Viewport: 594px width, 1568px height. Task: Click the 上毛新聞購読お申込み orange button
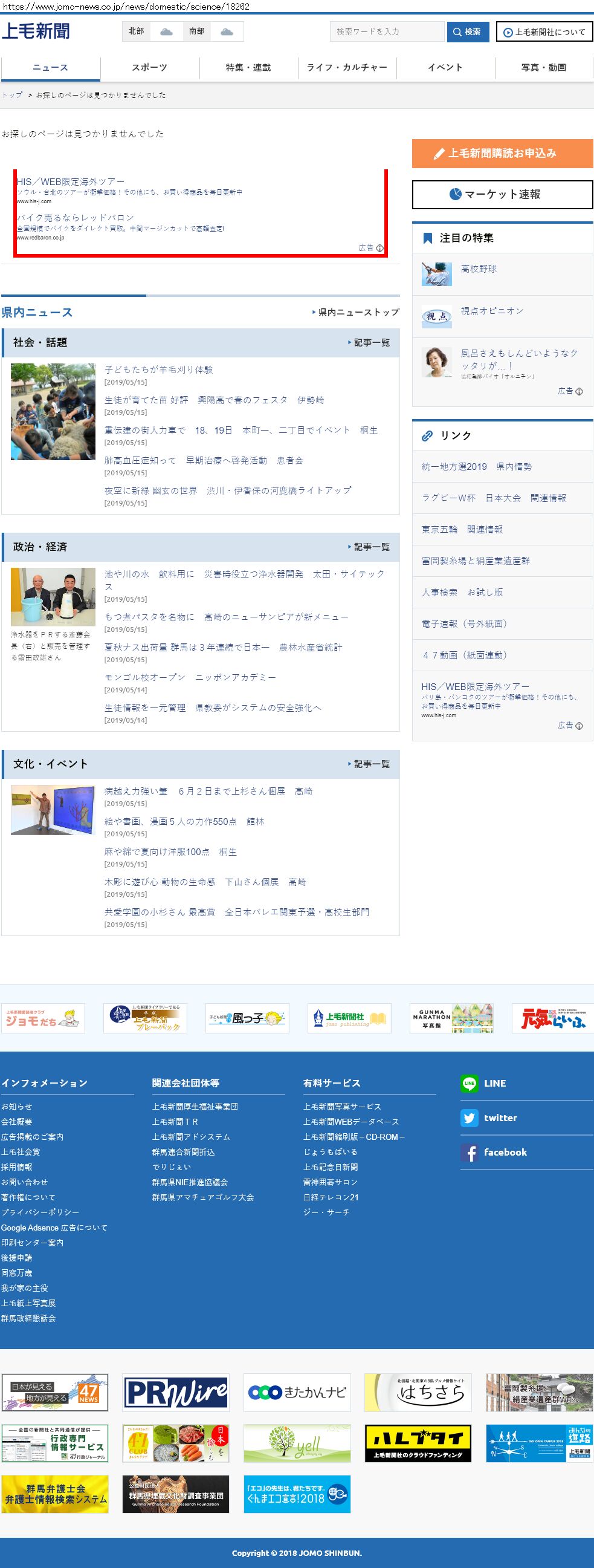tap(502, 154)
